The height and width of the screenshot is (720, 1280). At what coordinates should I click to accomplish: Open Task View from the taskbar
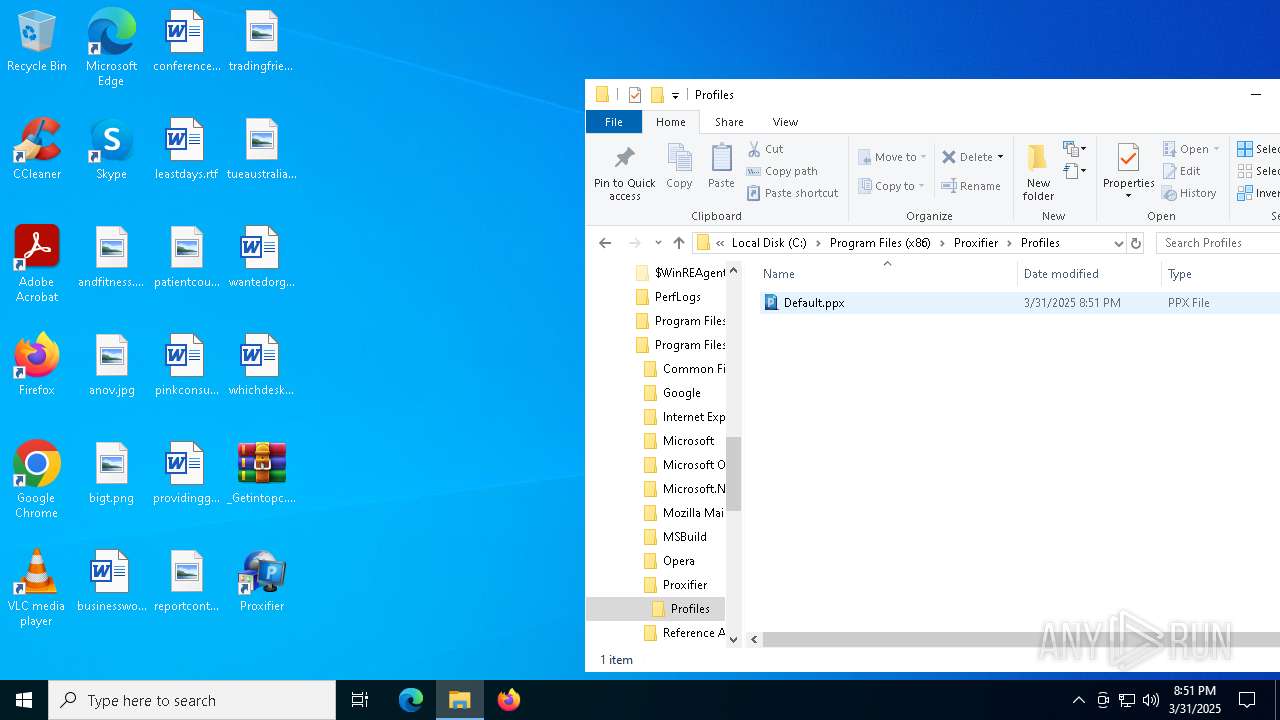tap(360, 700)
